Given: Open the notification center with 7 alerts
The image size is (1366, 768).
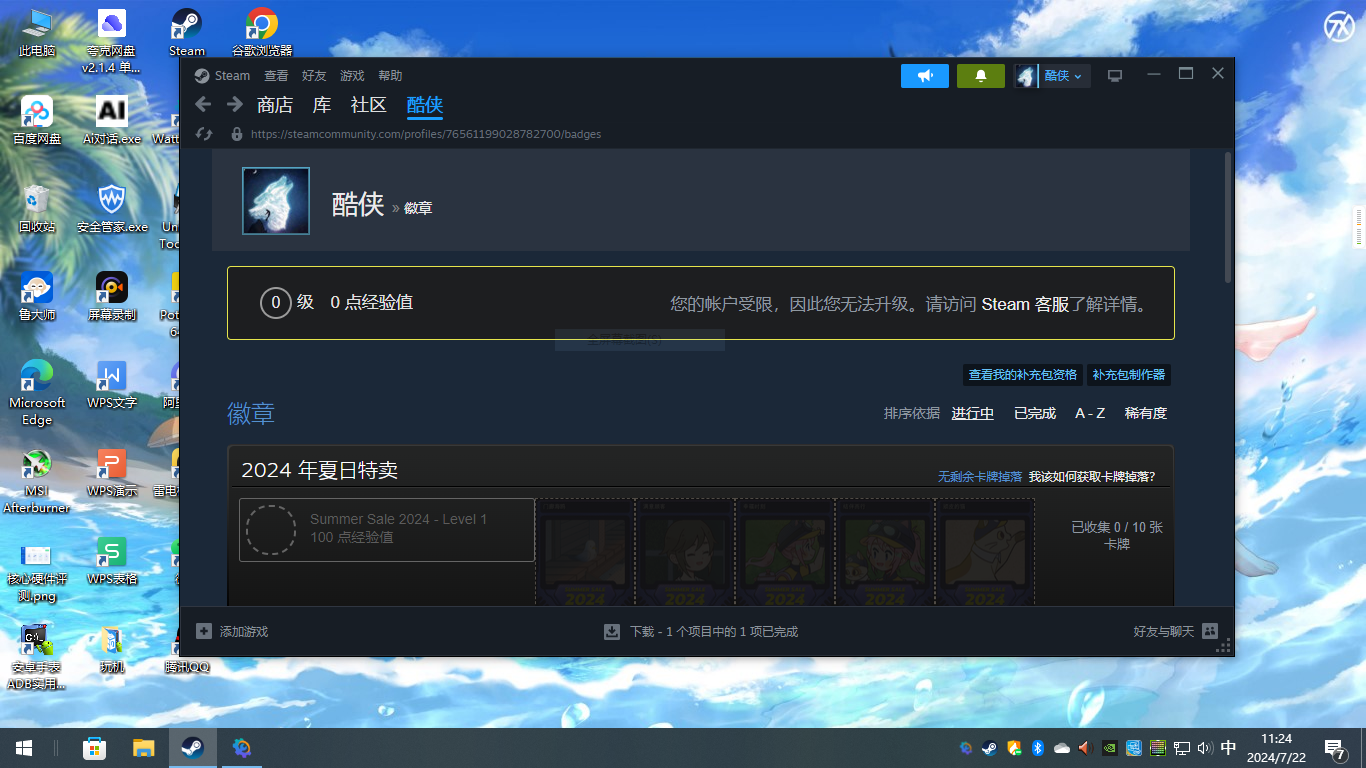Looking at the screenshot, I should pos(1335,748).
